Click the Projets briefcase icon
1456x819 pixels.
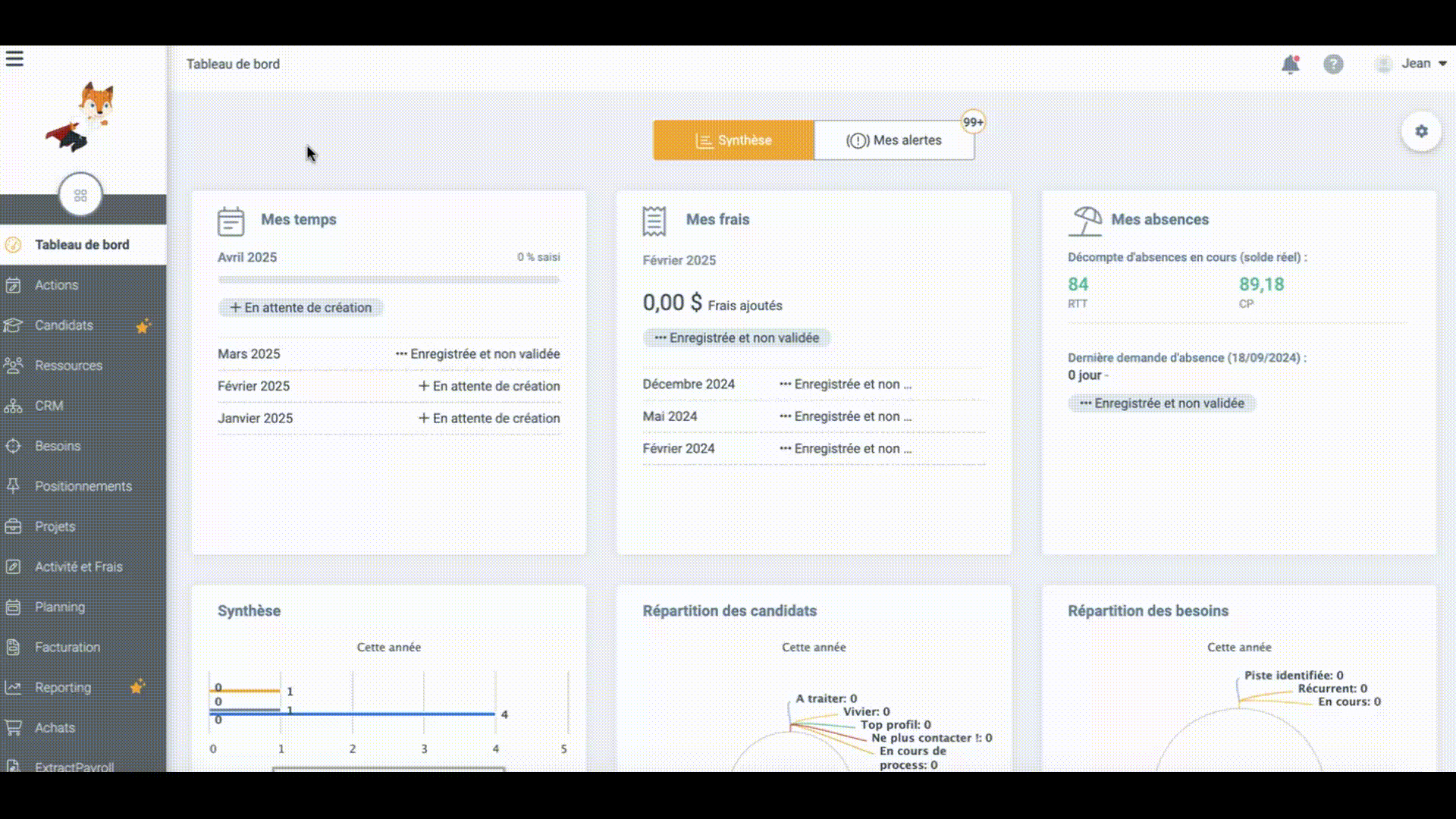point(13,526)
